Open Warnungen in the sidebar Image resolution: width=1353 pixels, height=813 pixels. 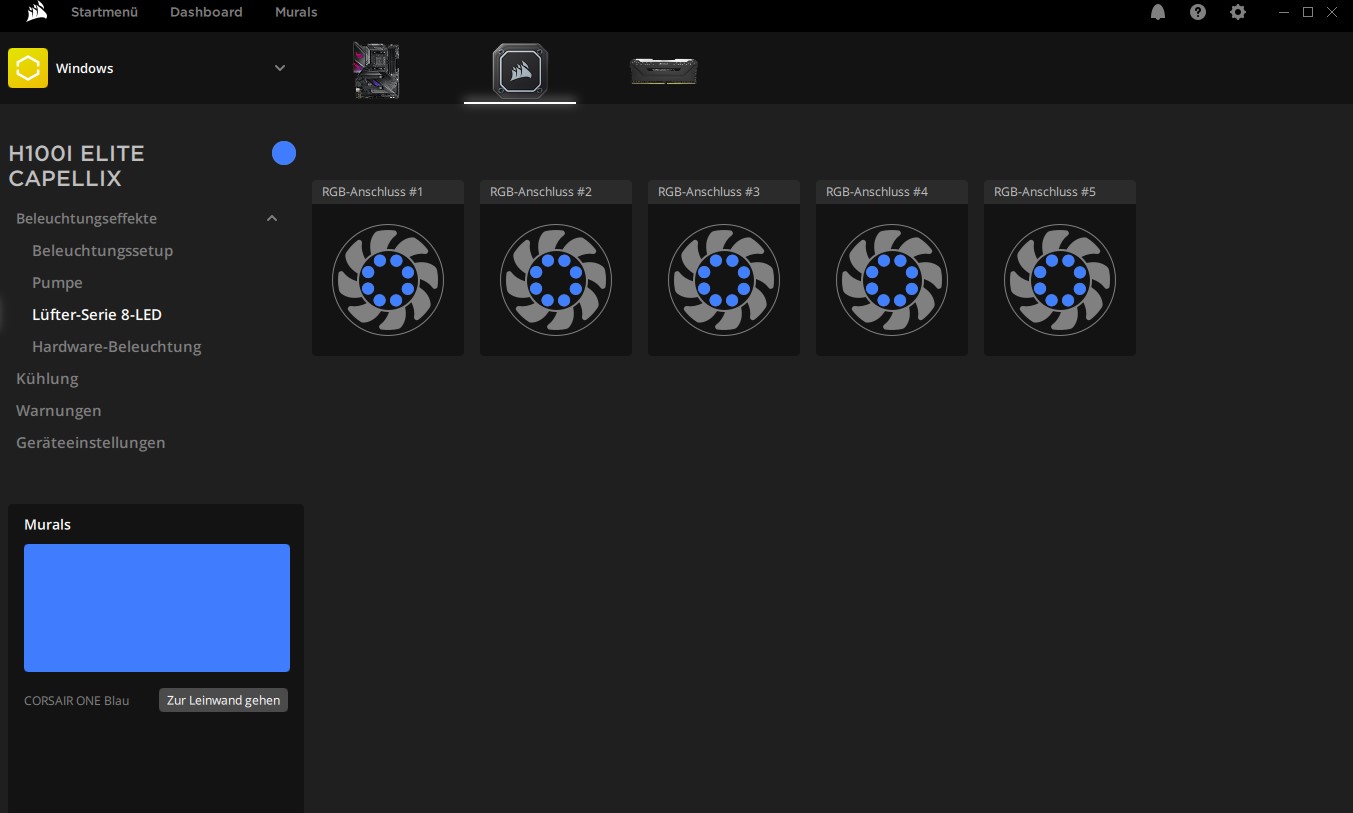coord(59,410)
